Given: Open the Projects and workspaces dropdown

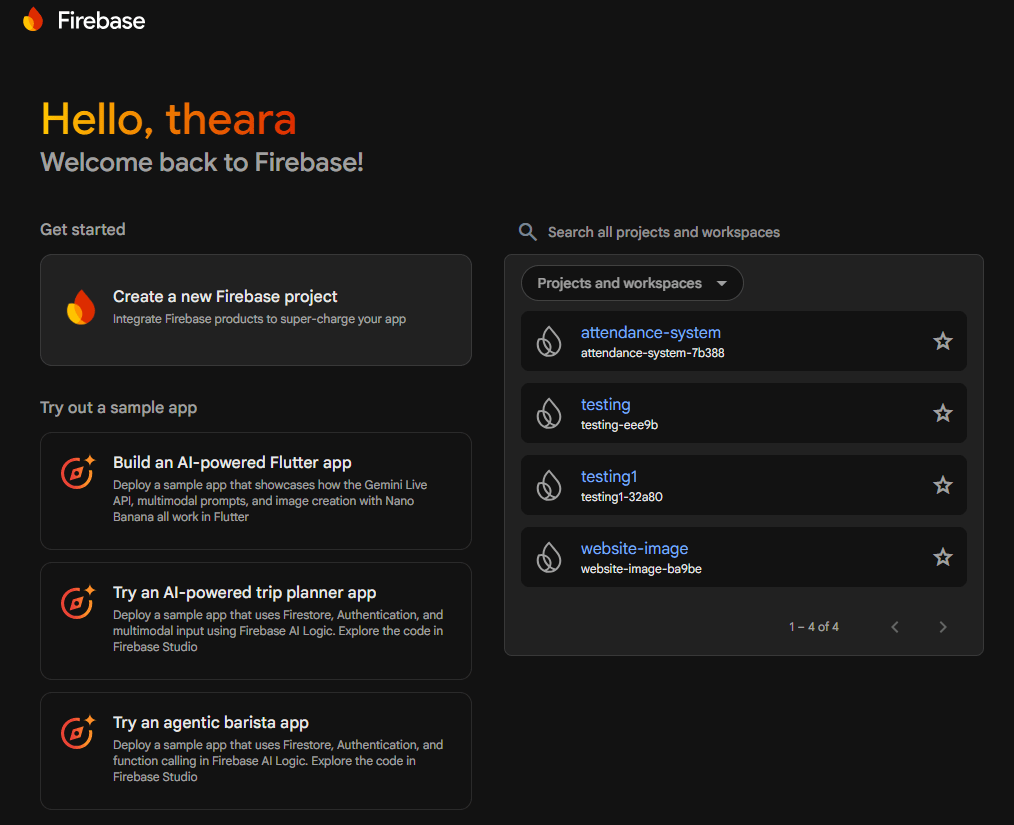Looking at the screenshot, I should pos(631,283).
